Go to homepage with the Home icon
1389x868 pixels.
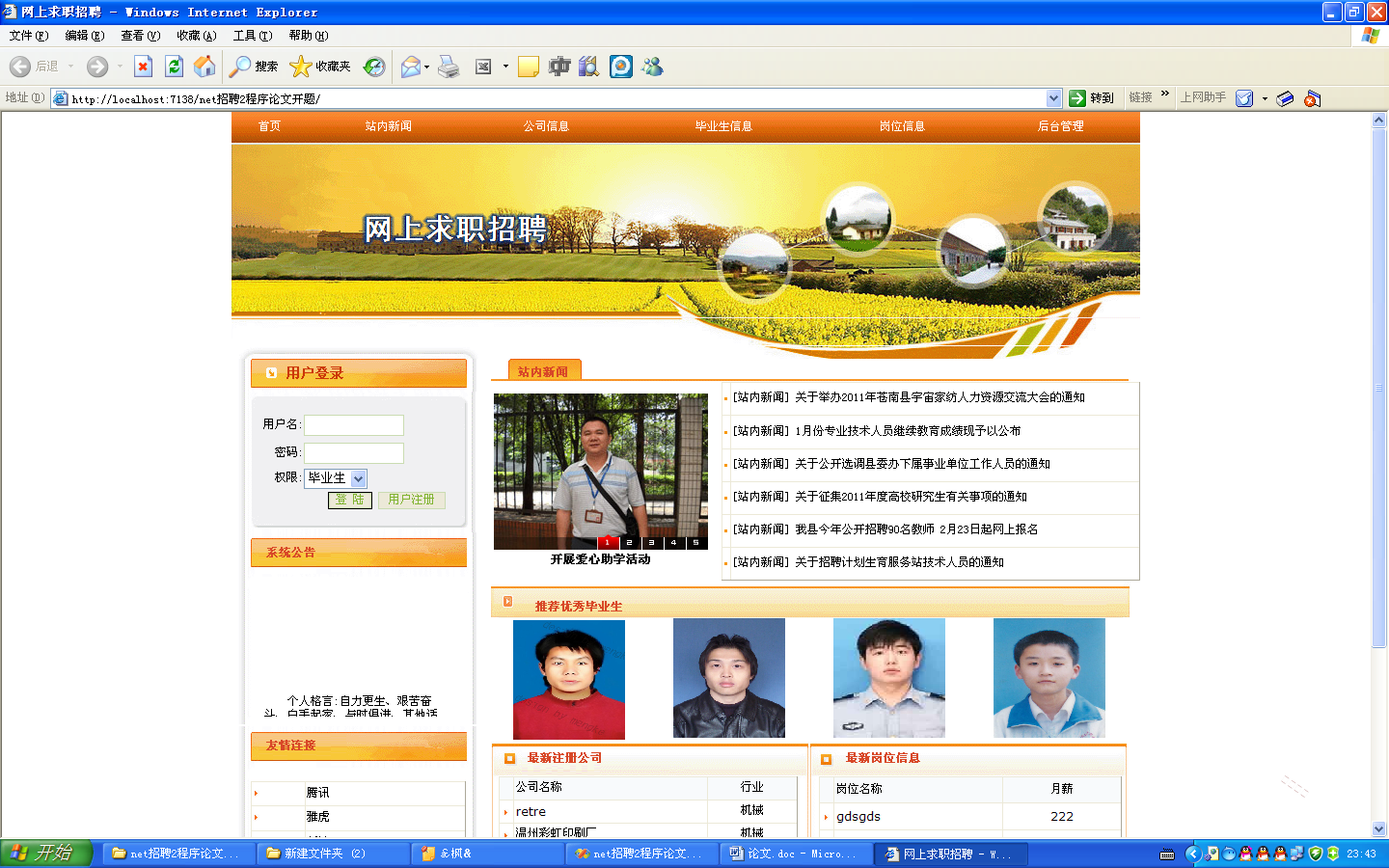coord(204,66)
